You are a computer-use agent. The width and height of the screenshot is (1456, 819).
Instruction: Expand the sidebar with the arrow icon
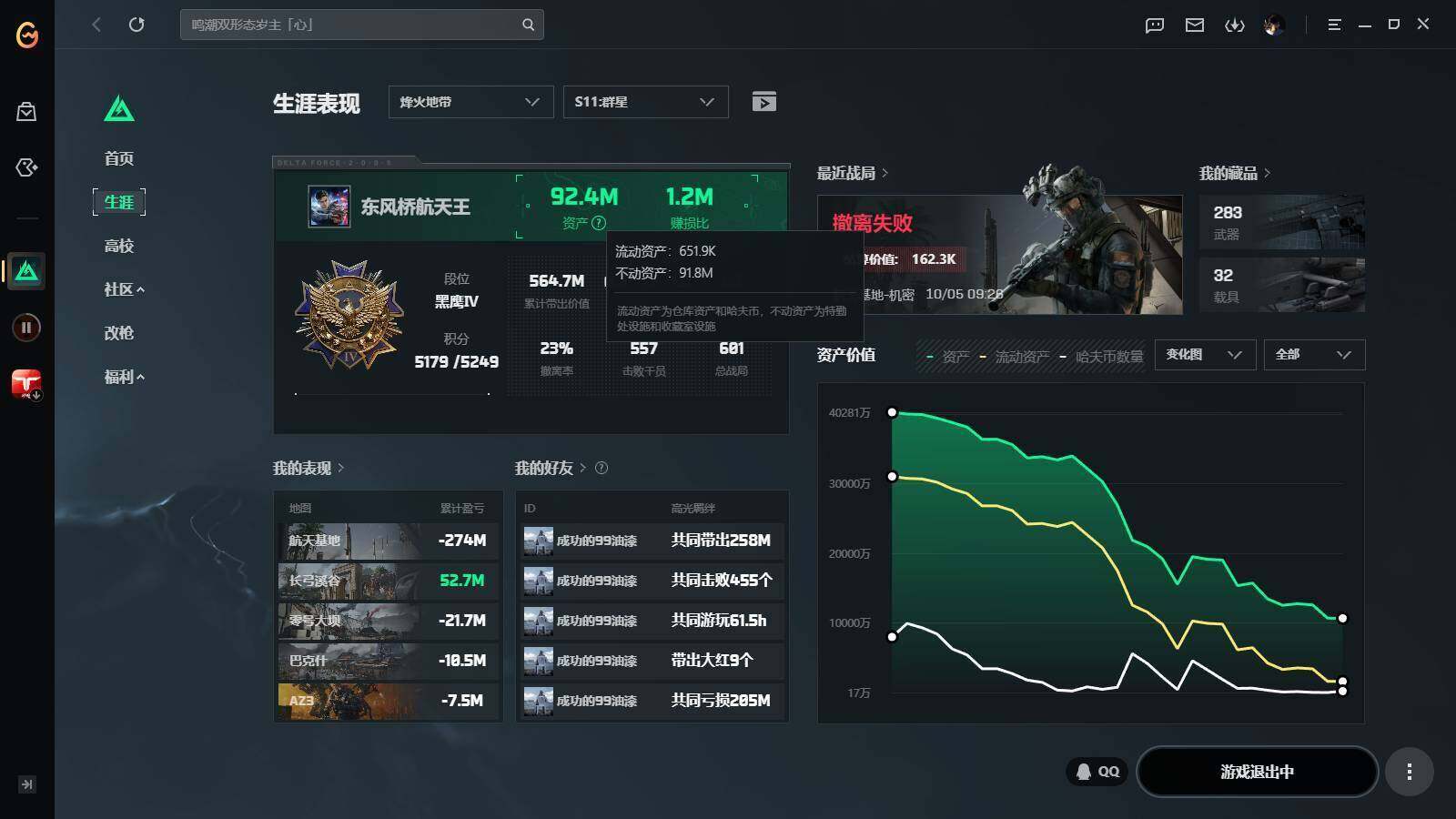click(26, 784)
